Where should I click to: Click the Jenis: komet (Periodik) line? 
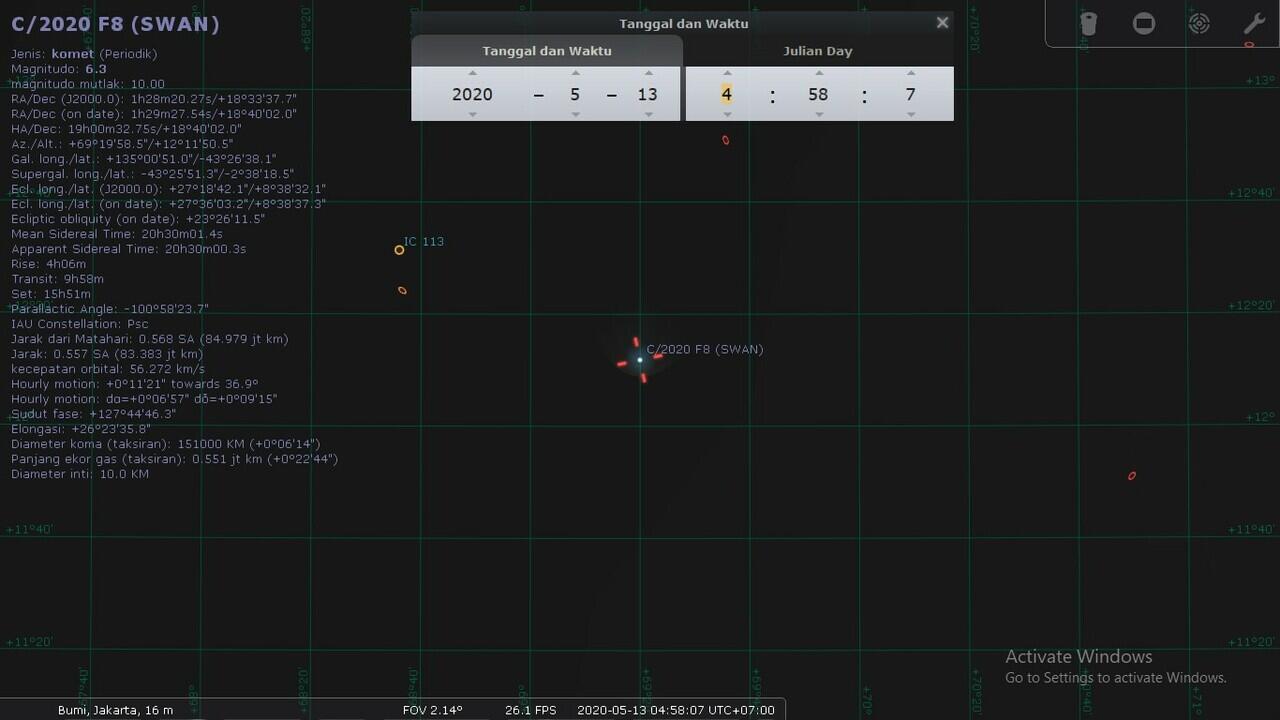point(84,54)
